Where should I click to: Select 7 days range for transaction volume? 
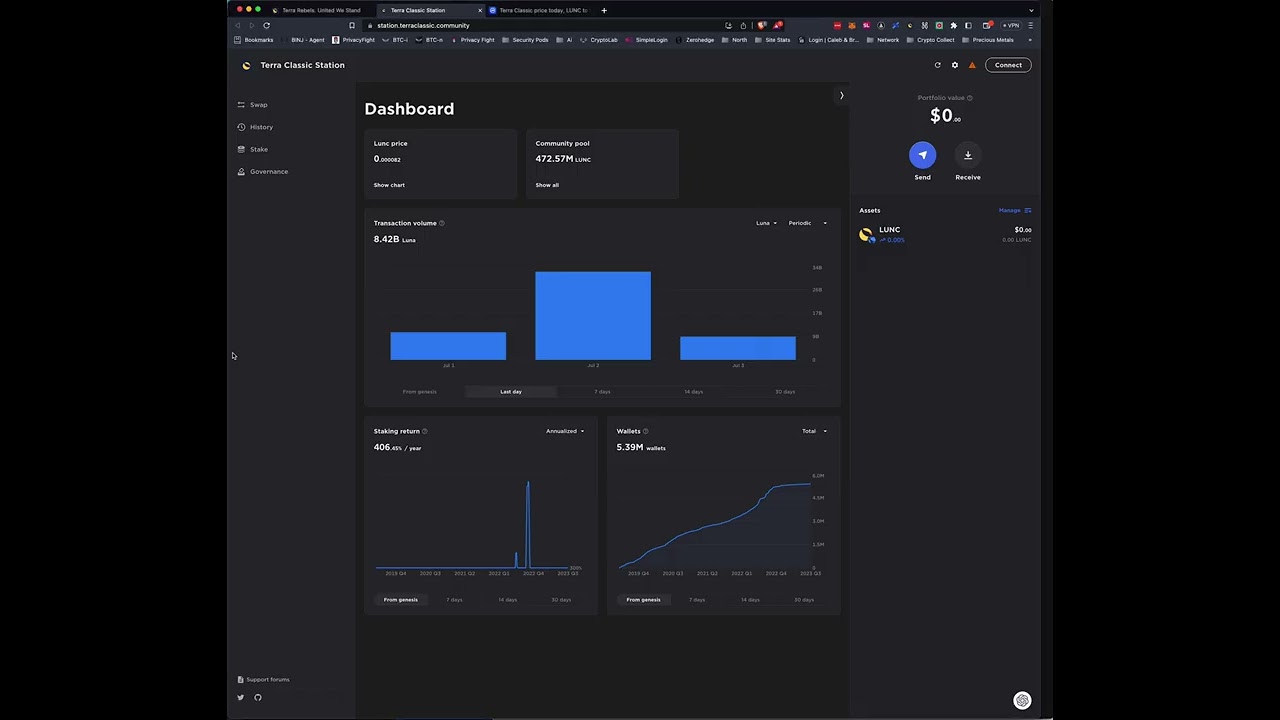(x=602, y=392)
